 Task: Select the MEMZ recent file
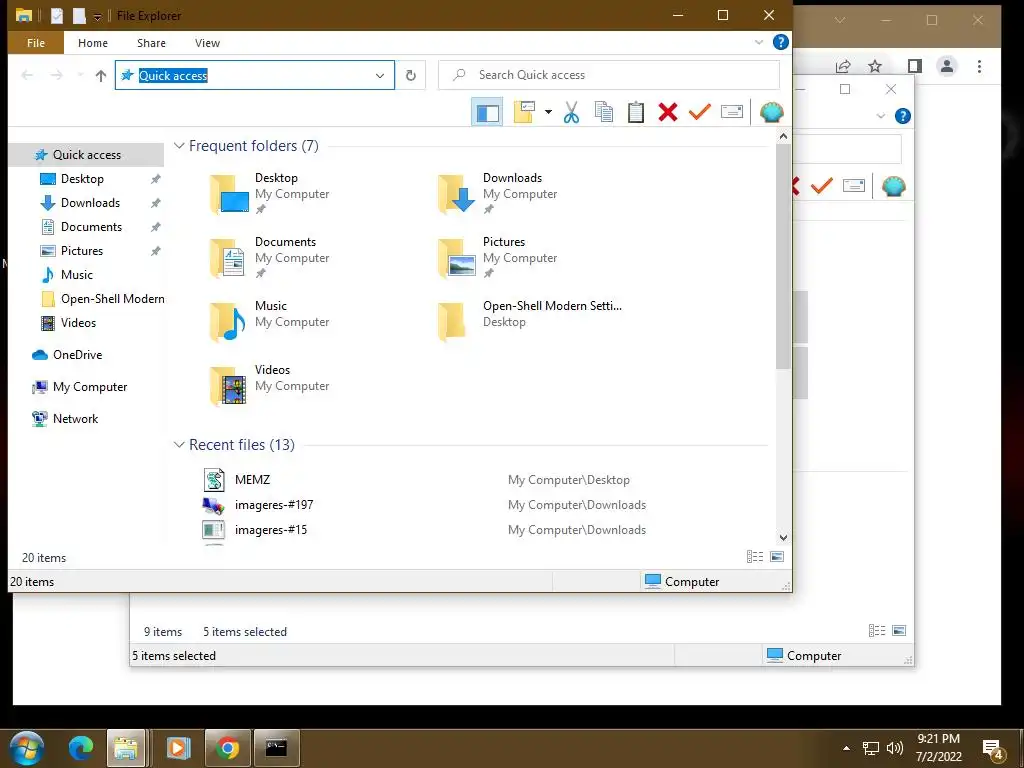(x=252, y=480)
